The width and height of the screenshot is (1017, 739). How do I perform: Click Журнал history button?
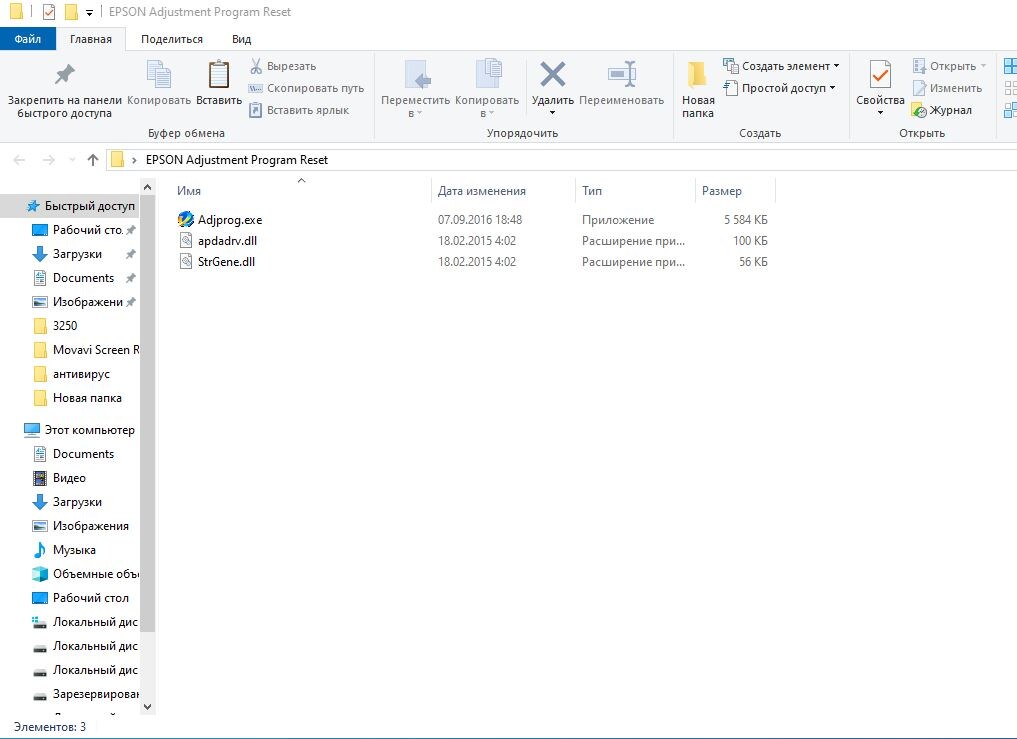pyautogui.click(x=942, y=110)
